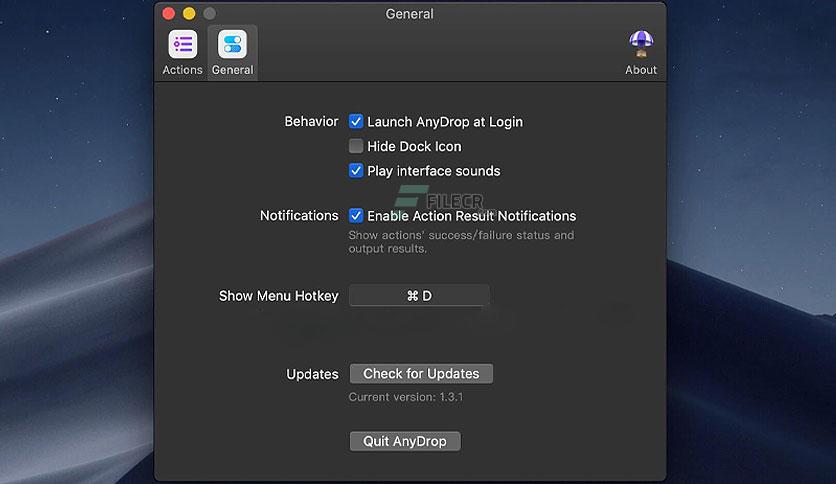Click the General window title text
This screenshot has height=484, width=836.
tap(409, 14)
